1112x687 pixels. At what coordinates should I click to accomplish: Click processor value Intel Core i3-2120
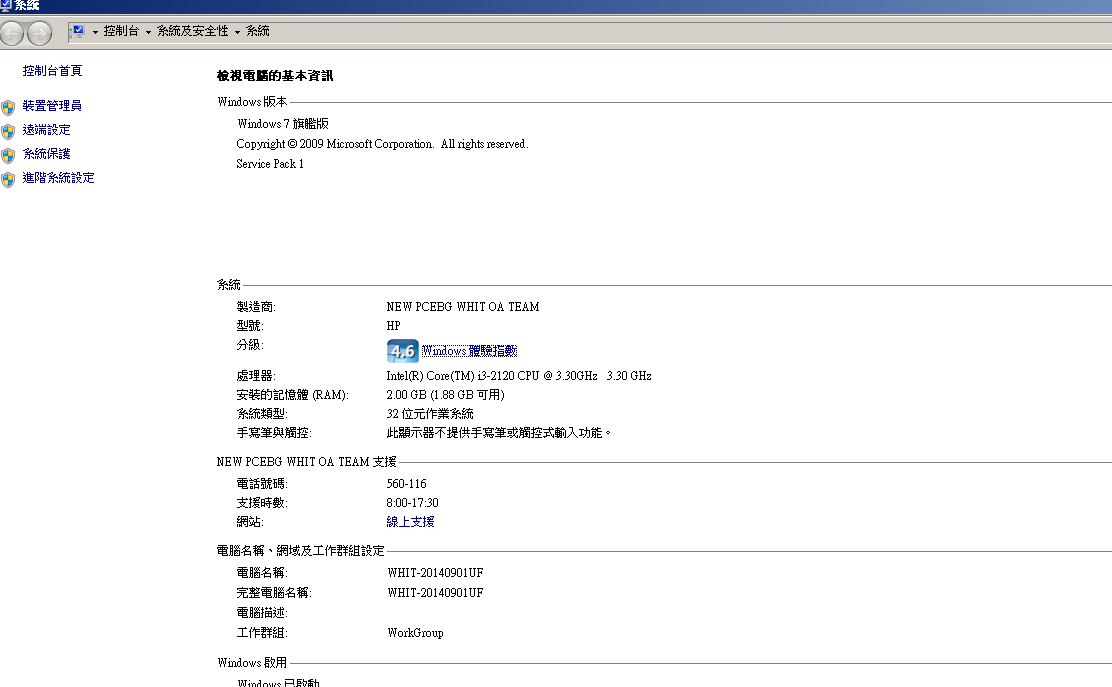pos(518,376)
